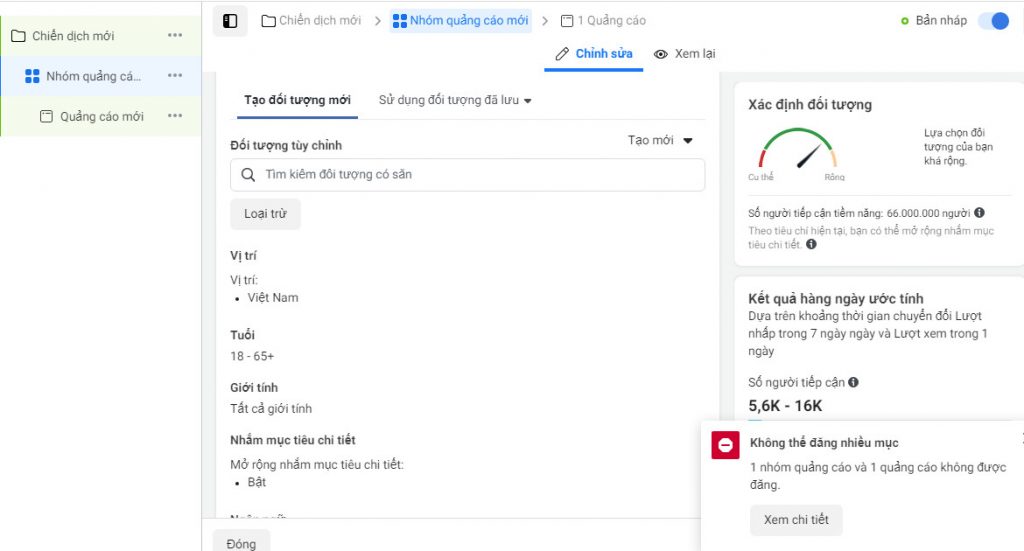The width and height of the screenshot is (1024, 551).
Task: Select Quảng cáo mới in sidebar tree
Action: click(x=101, y=116)
